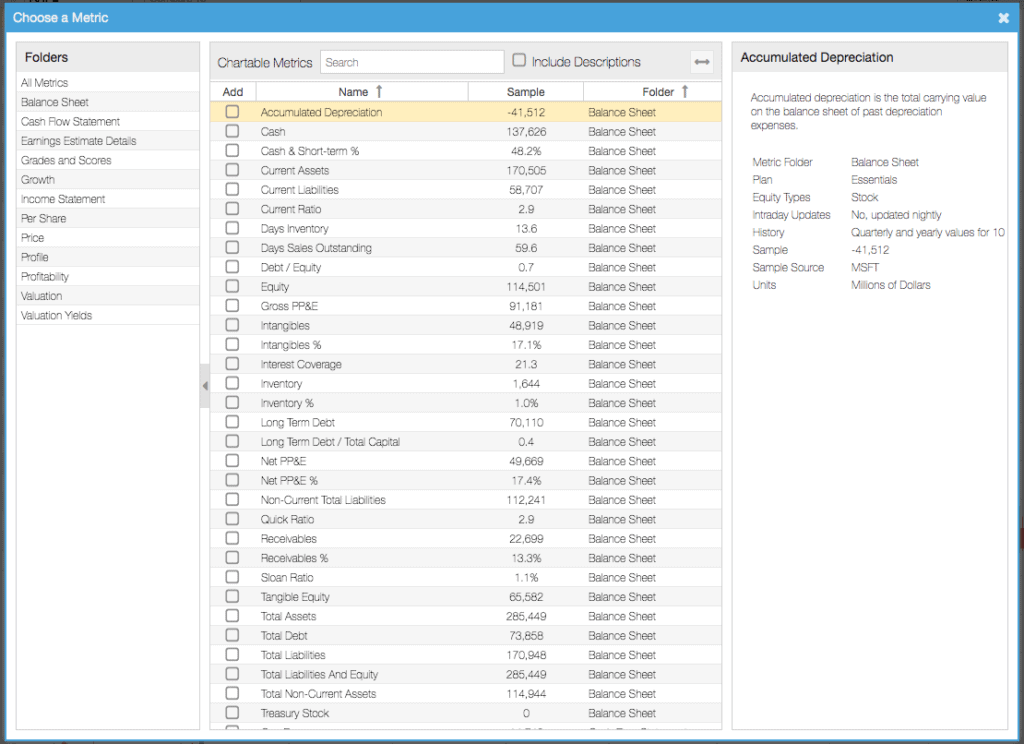Open the Profitability folder
Image resolution: width=1024 pixels, height=744 pixels.
pos(108,276)
